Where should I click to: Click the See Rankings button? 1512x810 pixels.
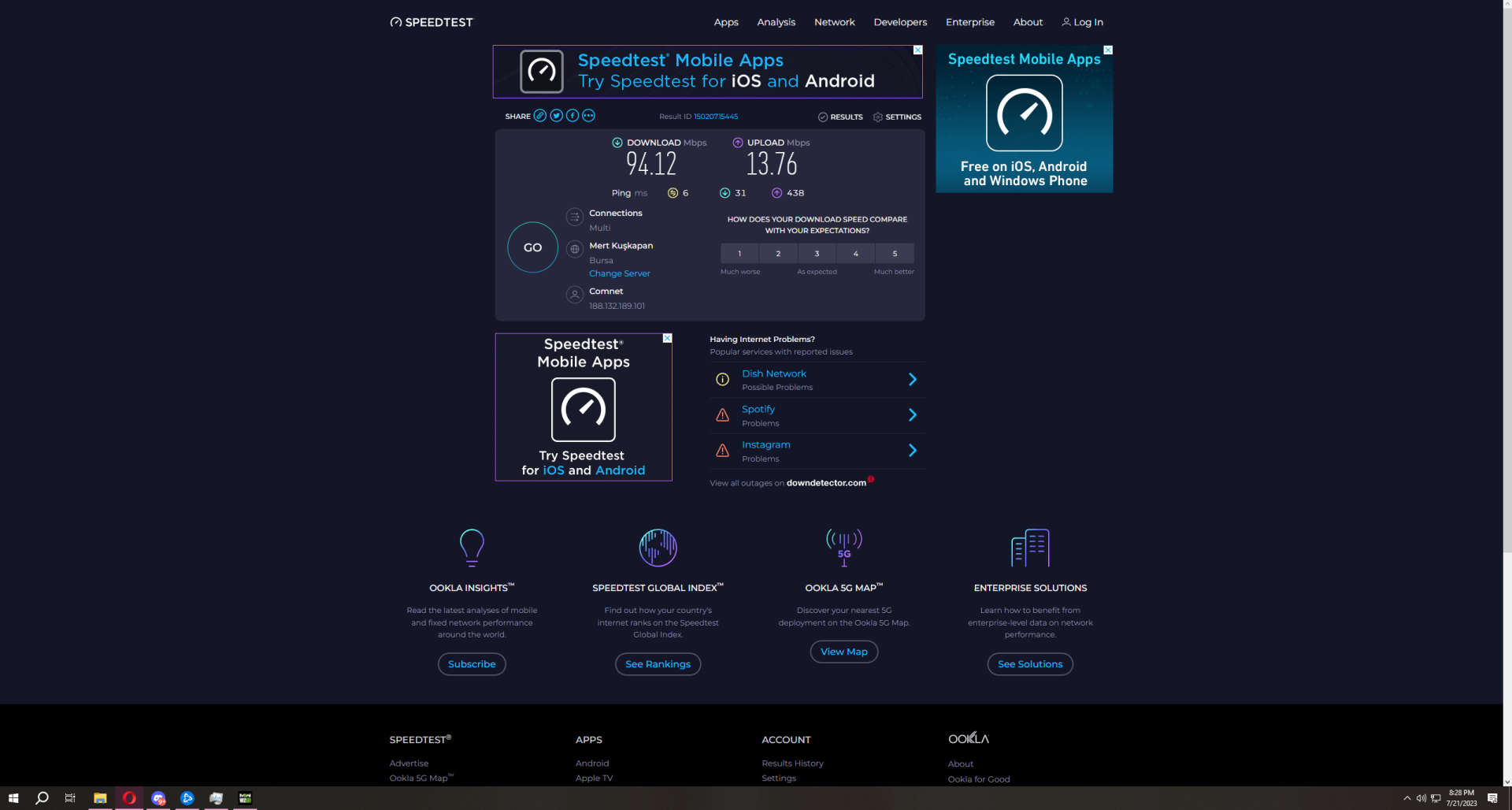coord(658,664)
